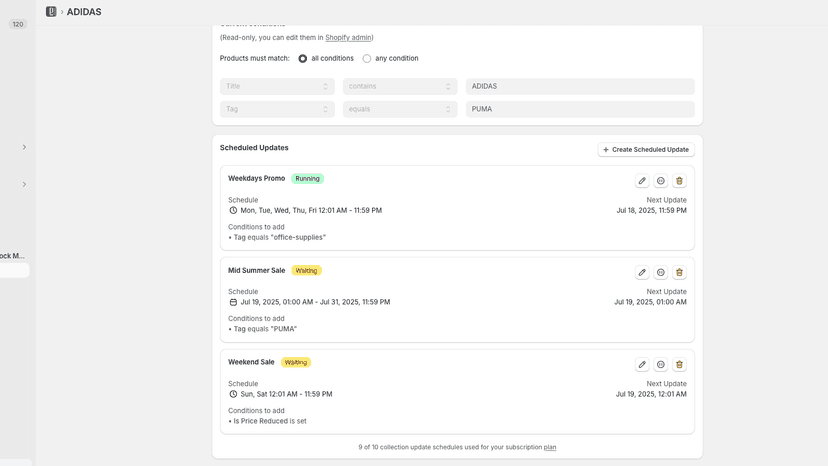Image resolution: width=828 pixels, height=466 pixels.
Task: Open the Tag condition field dropdown
Action: point(277,109)
